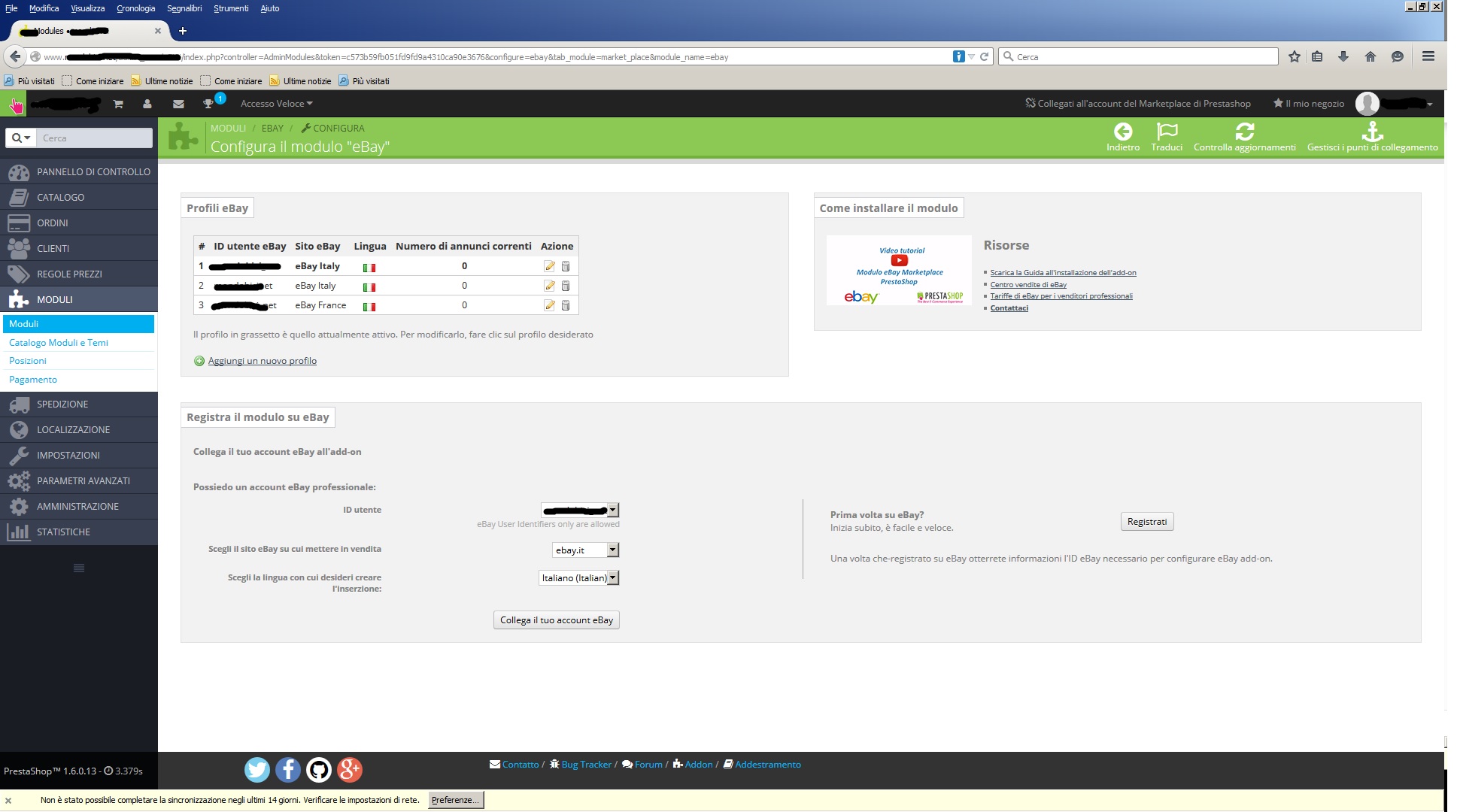Screen dimensions: 1457x812
Task: Play the eBay video tutorial thumbnail
Action: [x=899, y=261]
